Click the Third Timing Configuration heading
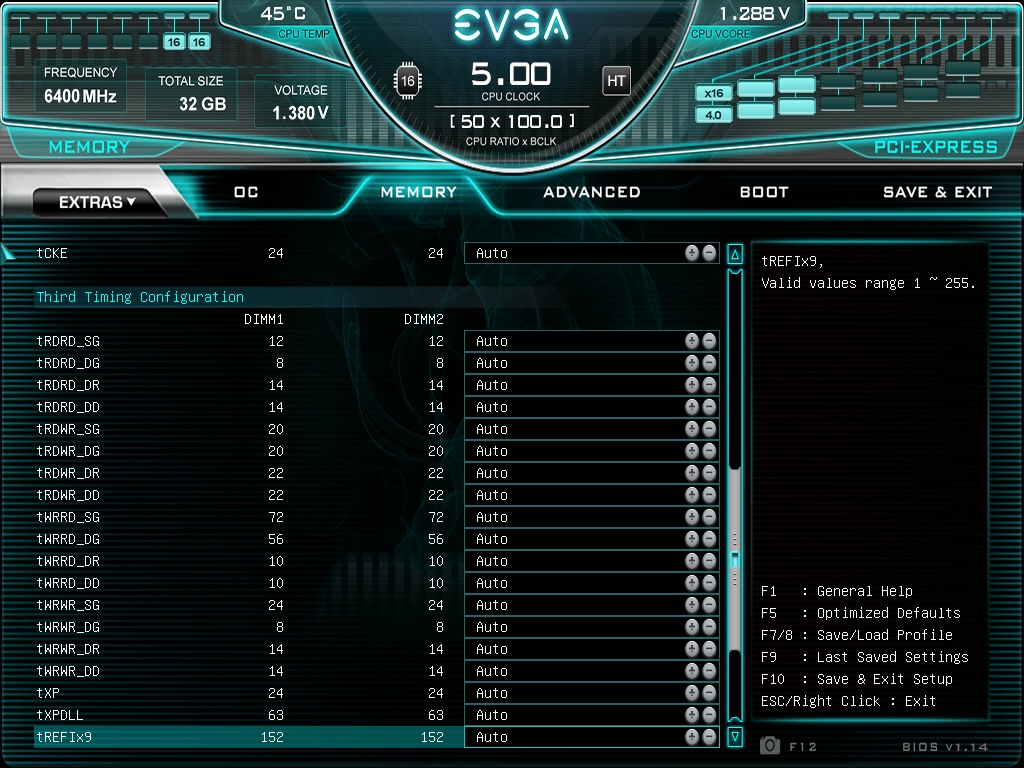Image resolution: width=1024 pixels, height=768 pixels. (140, 297)
